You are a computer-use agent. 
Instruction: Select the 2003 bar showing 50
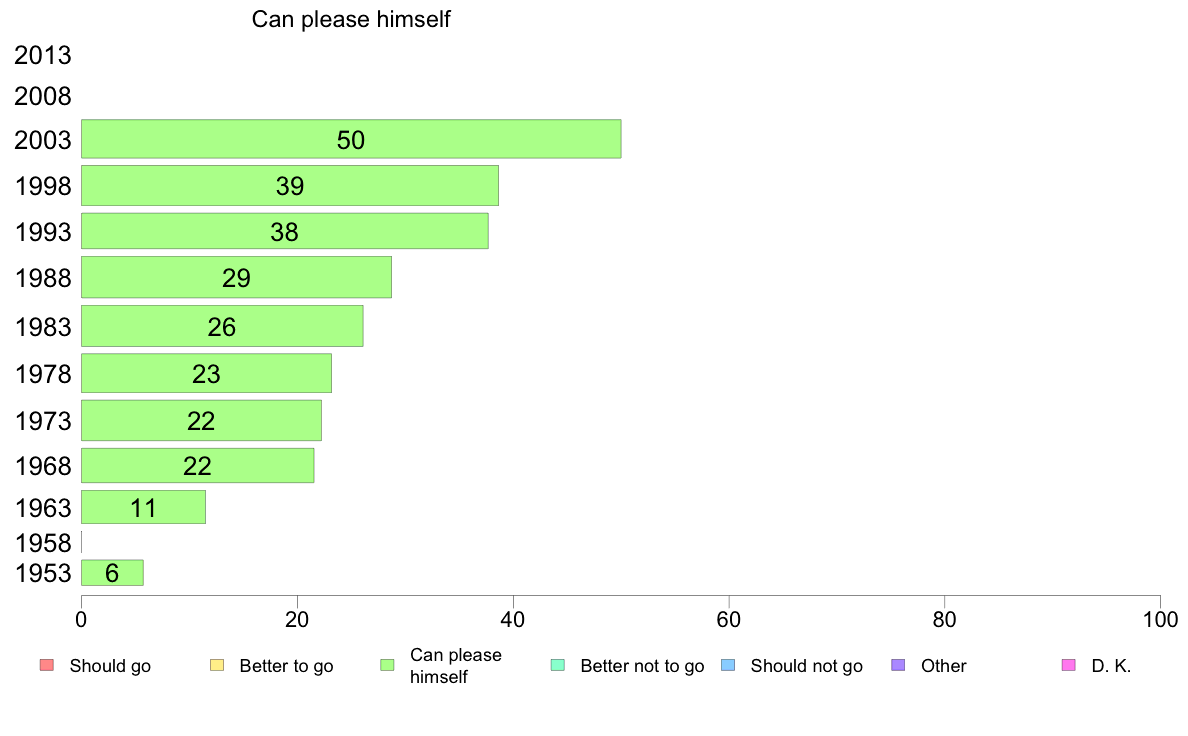click(x=351, y=139)
